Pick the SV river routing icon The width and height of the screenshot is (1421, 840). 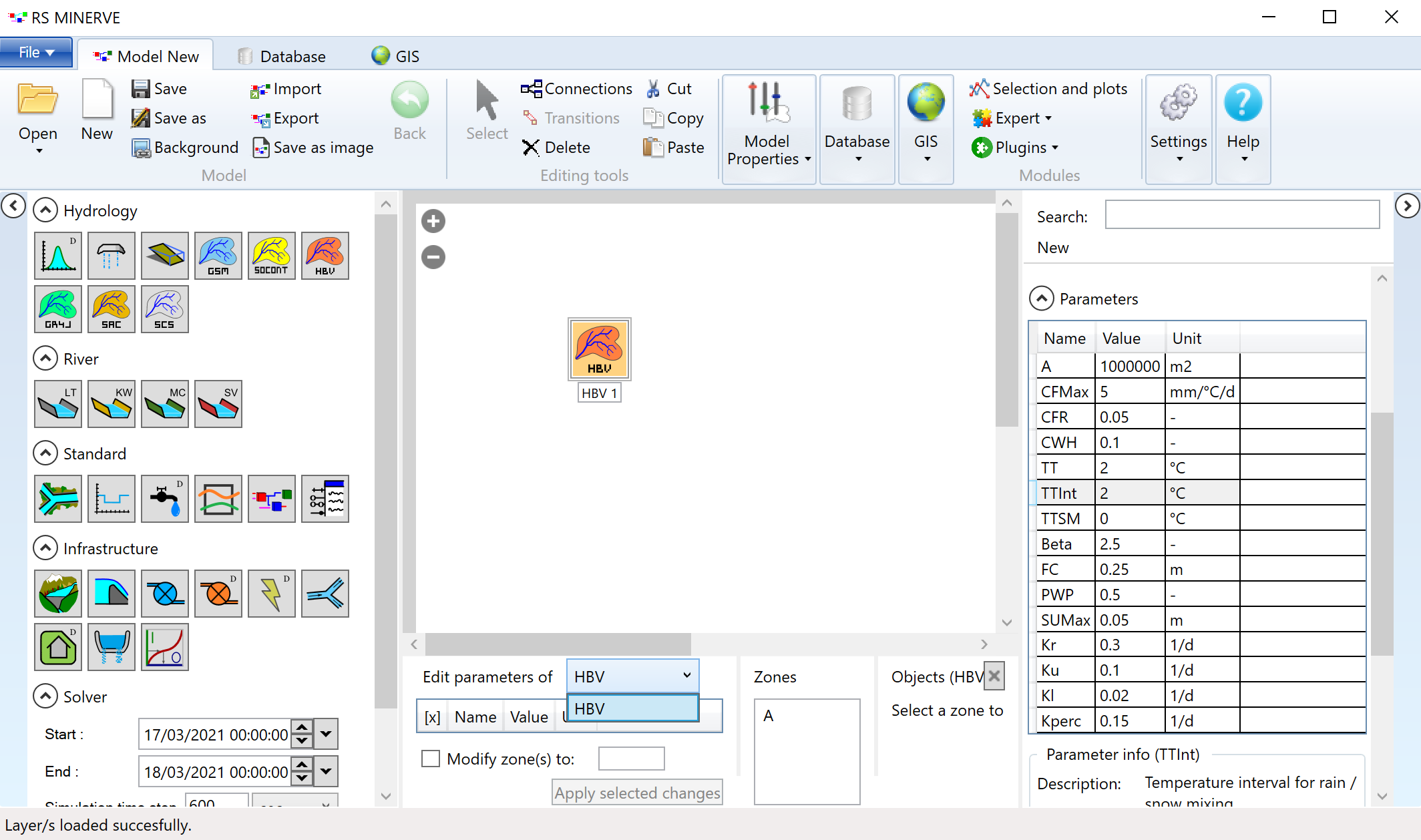click(218, 404)
